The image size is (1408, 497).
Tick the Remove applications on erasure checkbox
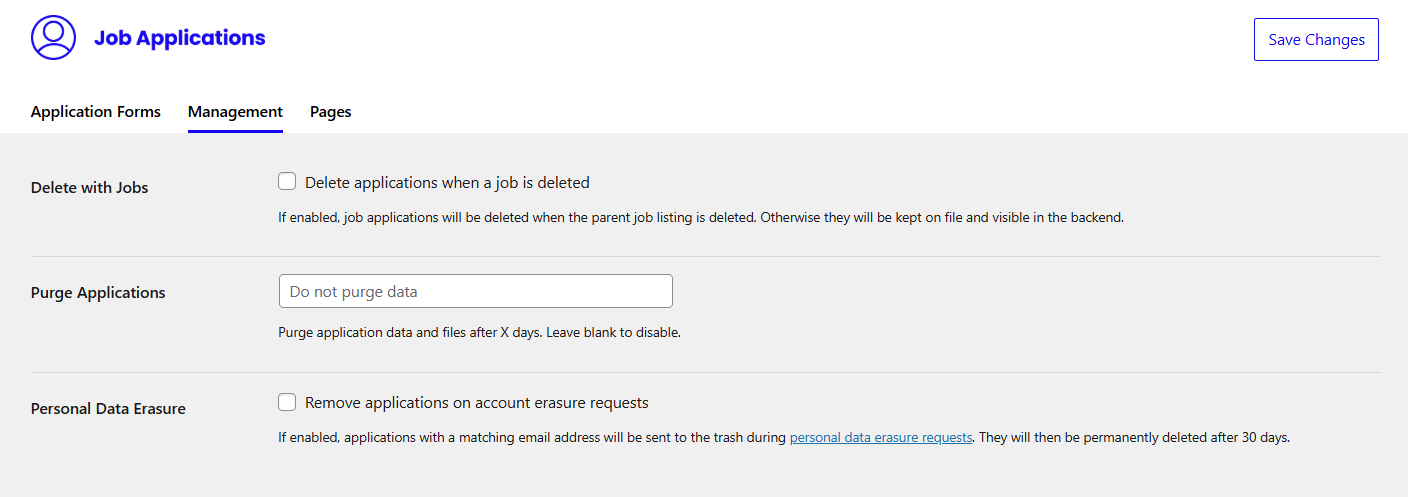click(x=287, y=402)
